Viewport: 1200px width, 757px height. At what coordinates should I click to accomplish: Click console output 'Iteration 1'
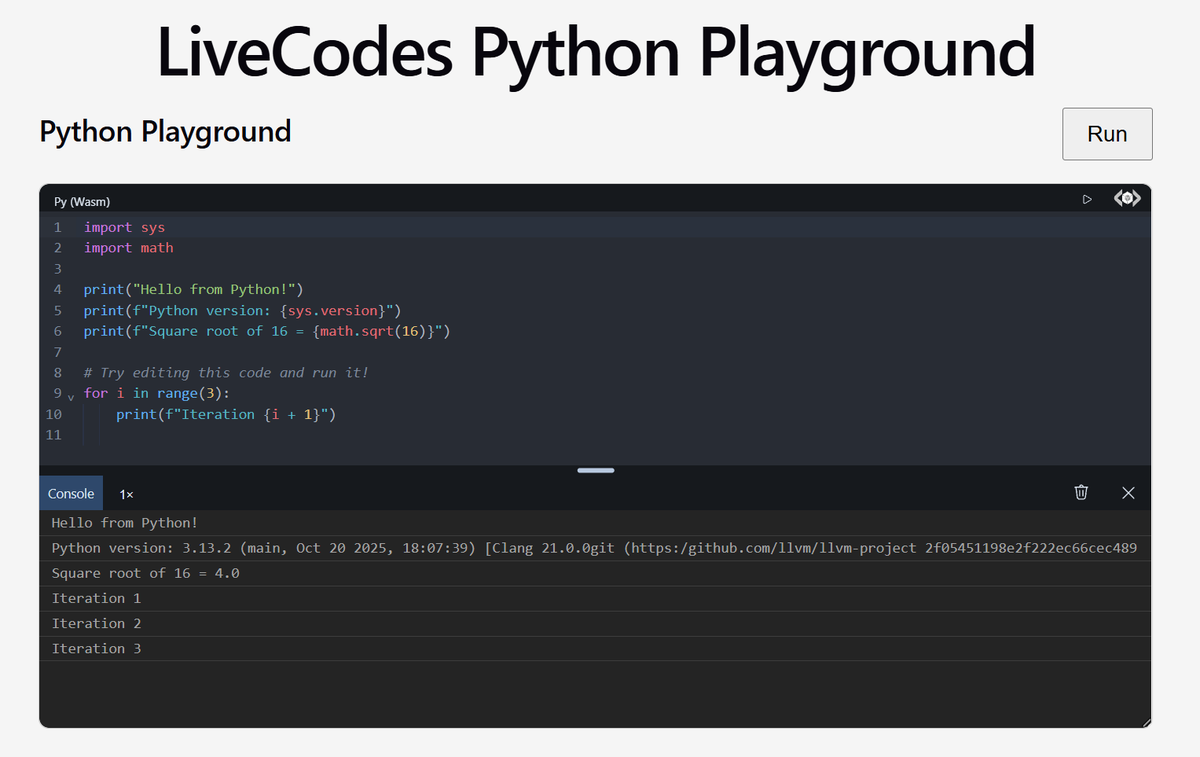96,598
